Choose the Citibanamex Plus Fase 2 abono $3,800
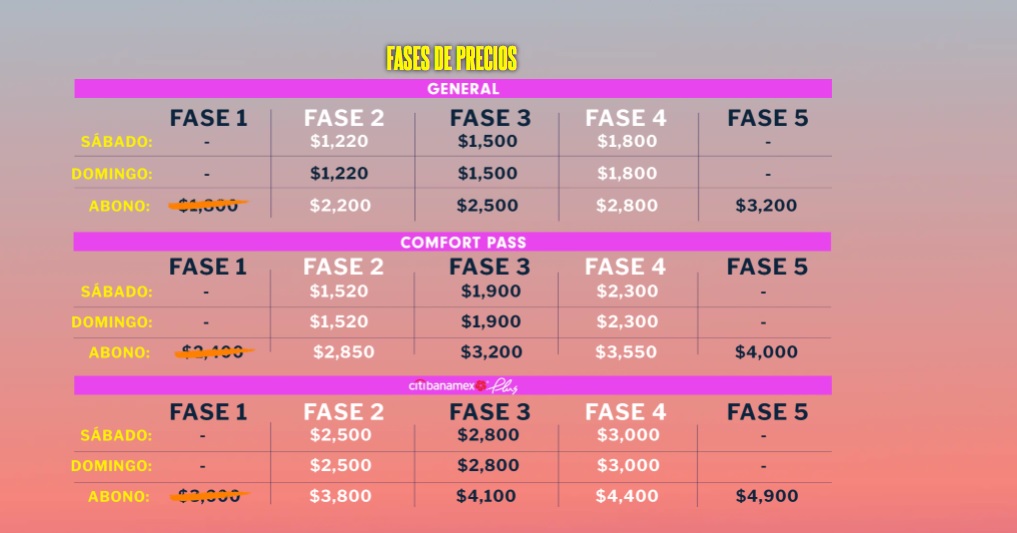Image resolution: width=1017 pixels, height=533 pixels. 341,496
